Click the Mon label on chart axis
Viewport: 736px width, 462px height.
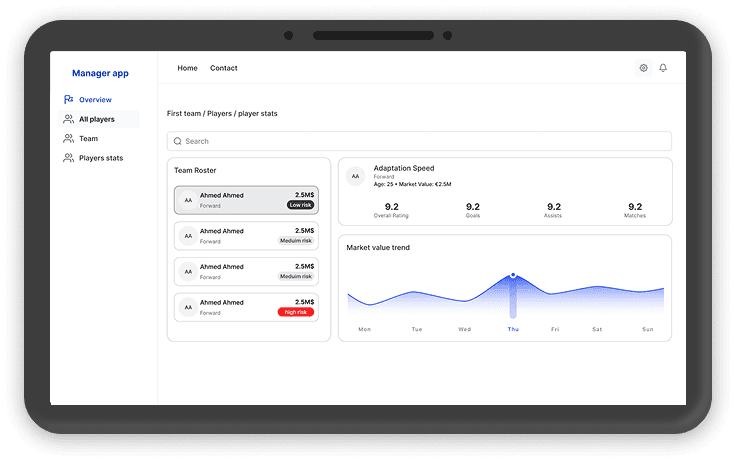coord(365,330)
